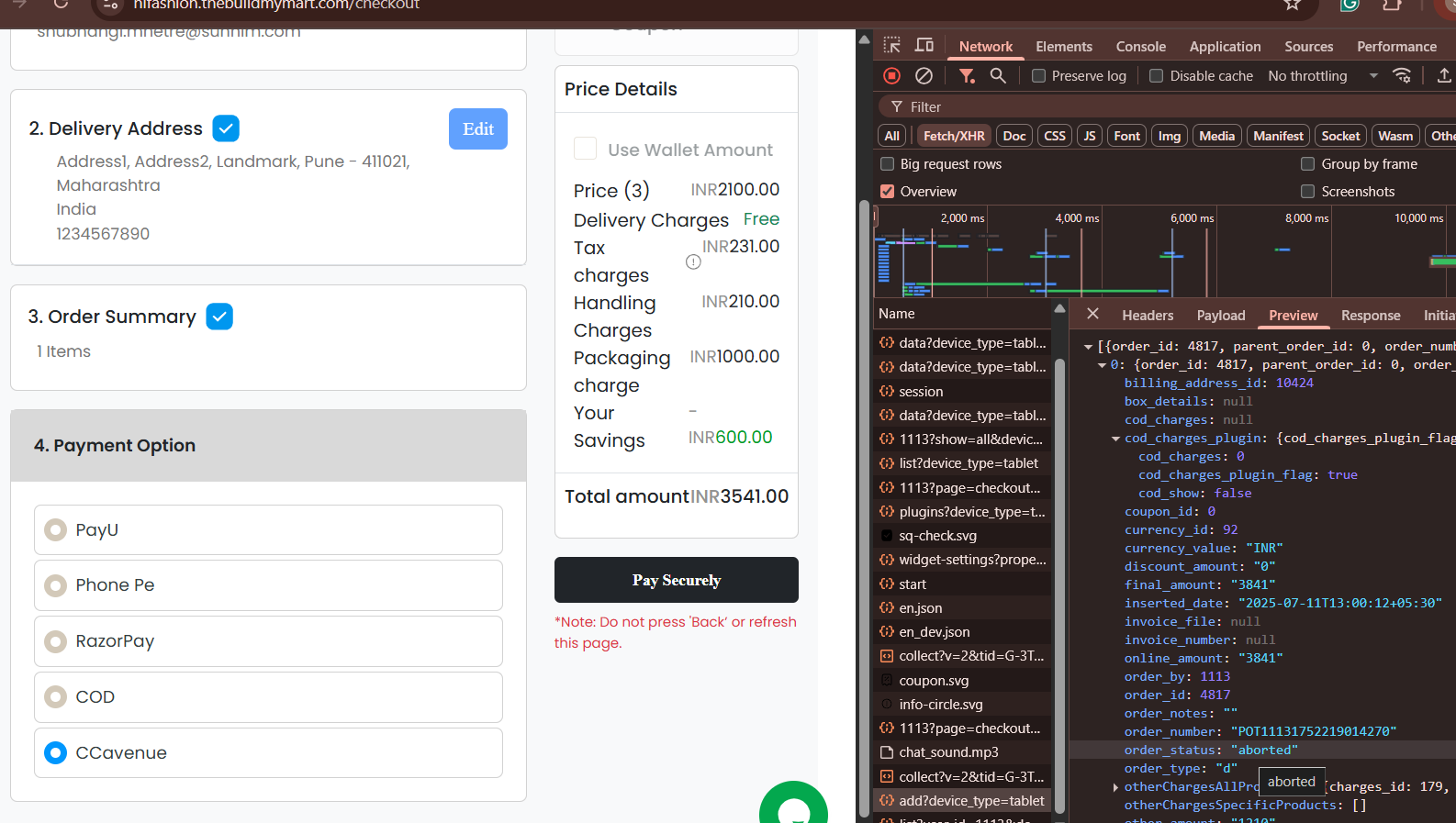The height and width of the screenshot is (823, 1456).
Task: Click the bookmark star icon
Action: click(x=1293, y=5)
